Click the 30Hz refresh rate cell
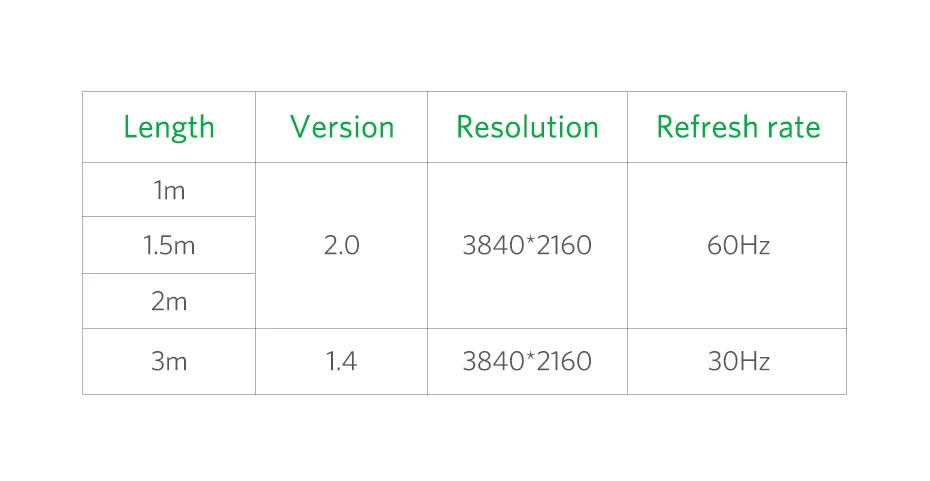 click(x=737, y=361)
